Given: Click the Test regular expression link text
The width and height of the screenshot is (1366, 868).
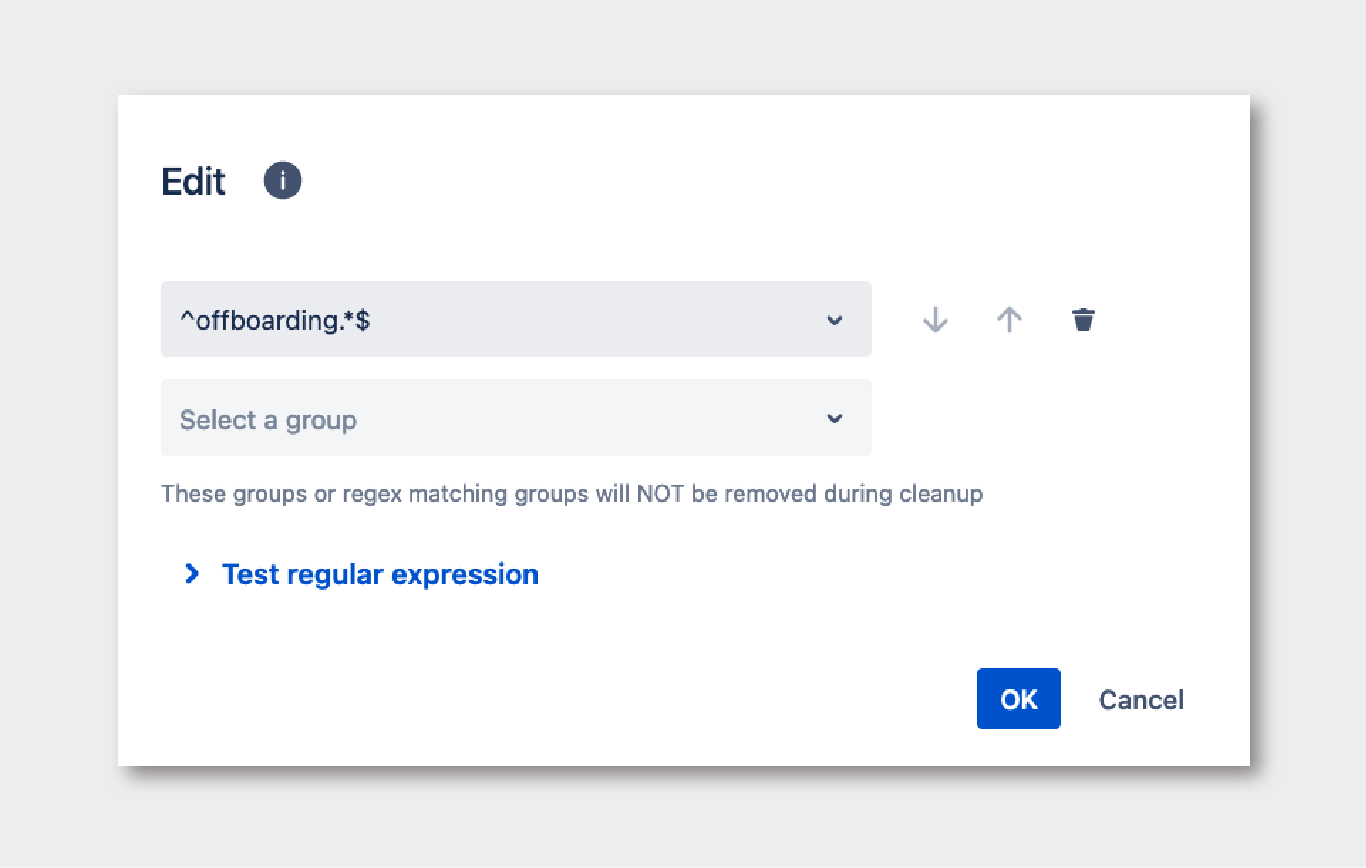Looking at the screenshot, I should pos(380,574).
